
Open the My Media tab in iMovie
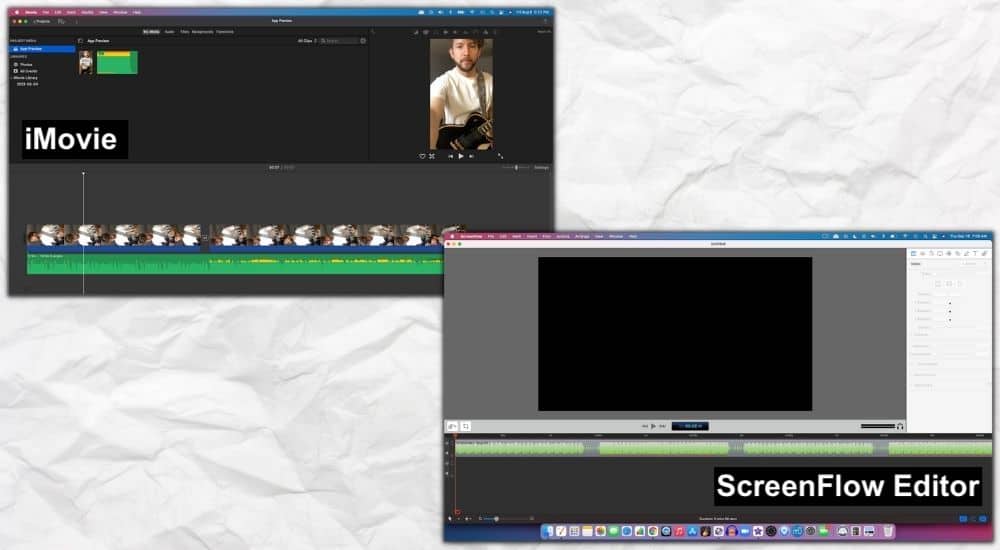pos(152,31)
